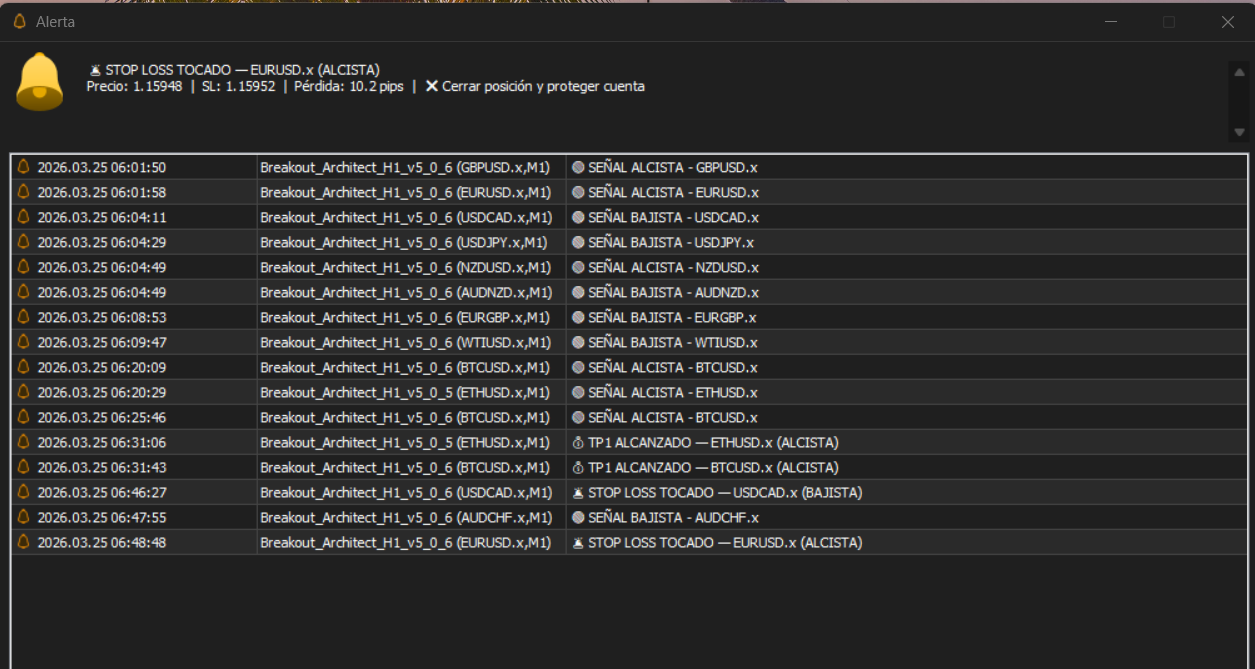Viewport: 1255px width, 669px height.
Task: Click the bell icon of the 06:31:43 alert
Action: click(24, 467)
